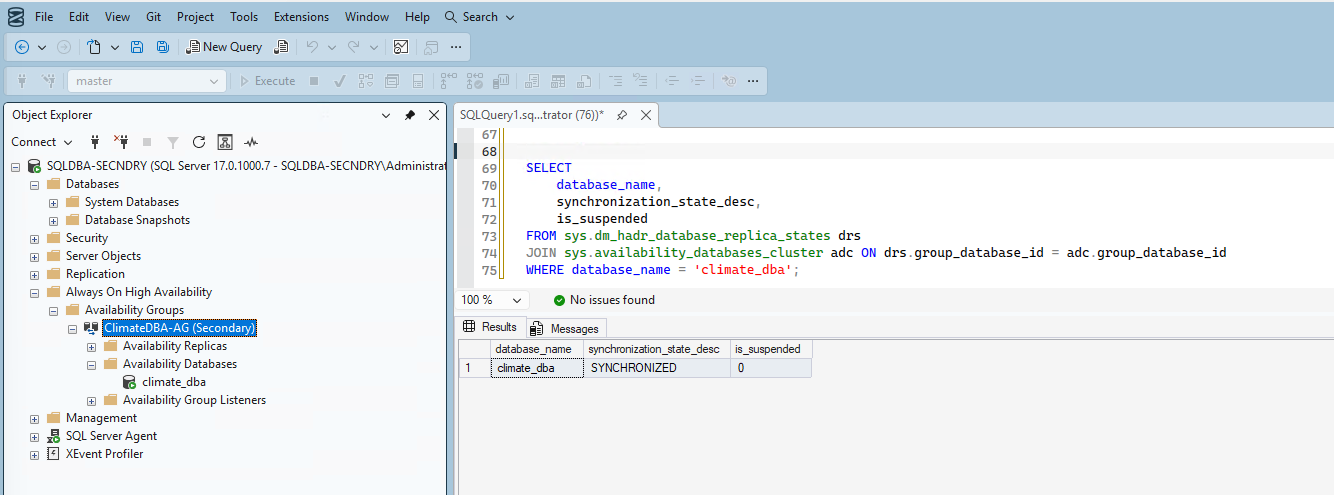Collapse the SQLDBA-SECNDRY server node
The width and height of the screenshot is (1334, 495).
15,166
